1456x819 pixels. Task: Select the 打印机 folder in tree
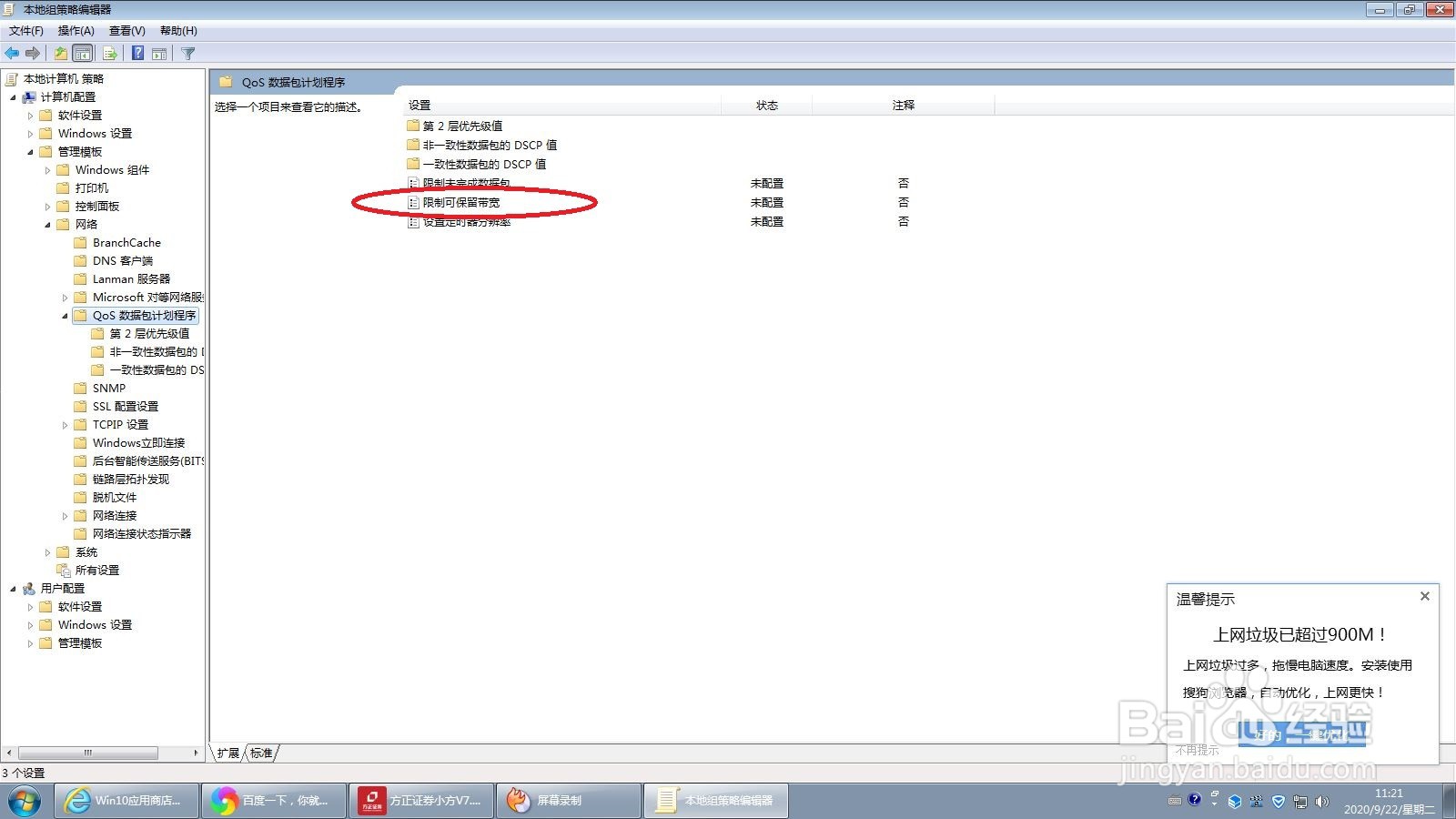(92, 188)
